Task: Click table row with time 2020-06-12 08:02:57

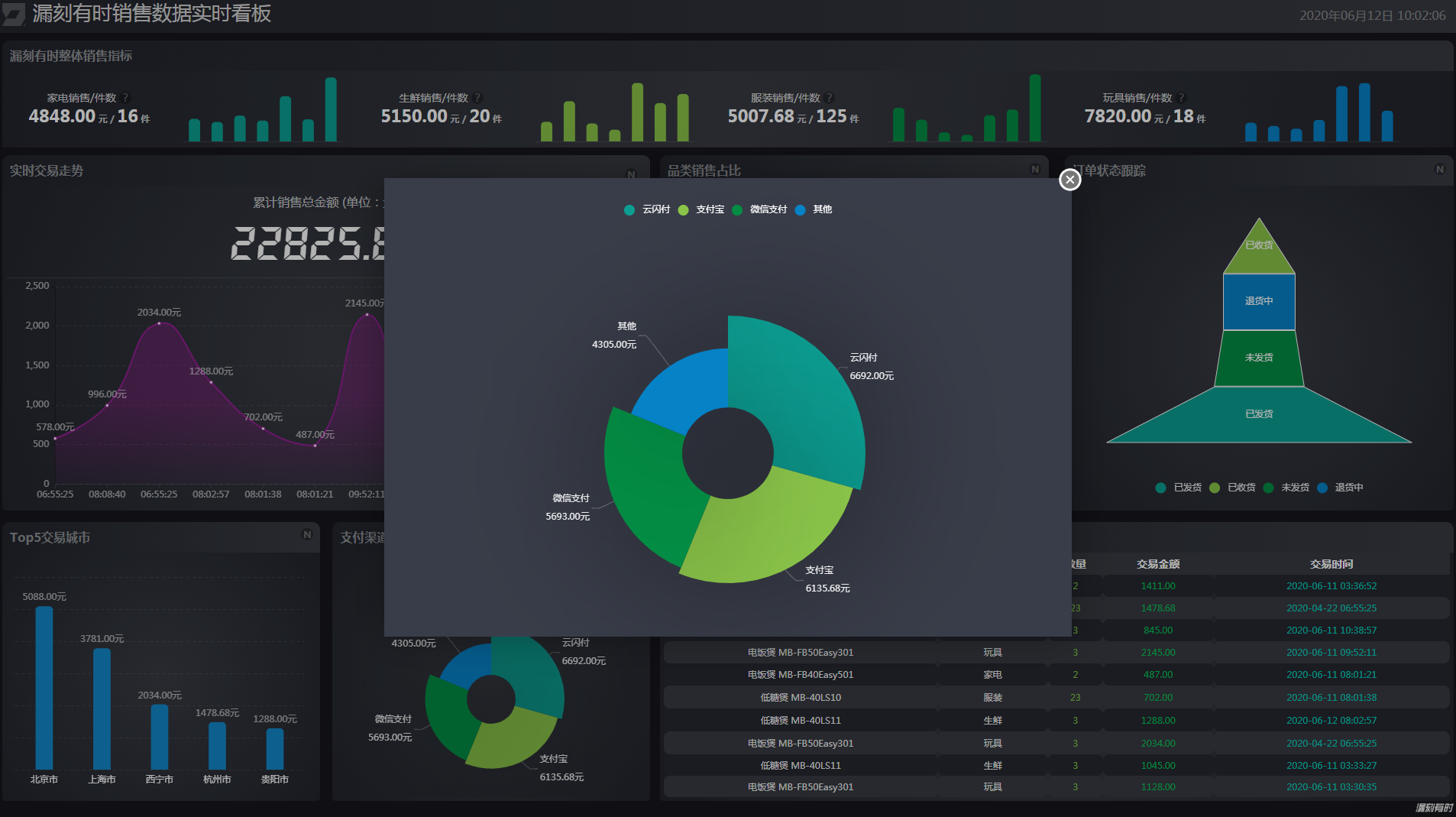Action: [1056, 721]
